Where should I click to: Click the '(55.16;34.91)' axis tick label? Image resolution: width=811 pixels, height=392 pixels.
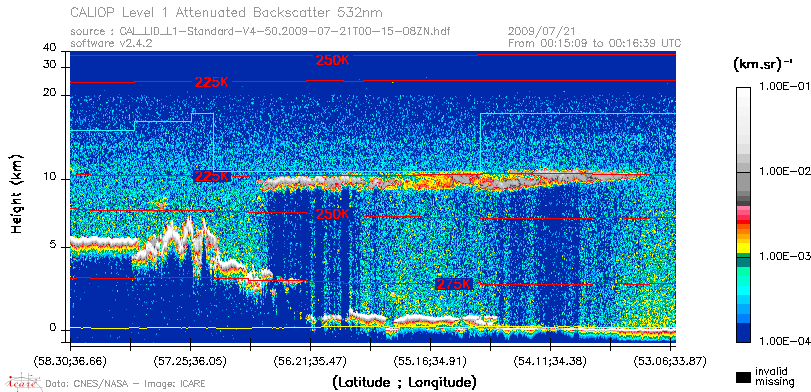point(430,360)
